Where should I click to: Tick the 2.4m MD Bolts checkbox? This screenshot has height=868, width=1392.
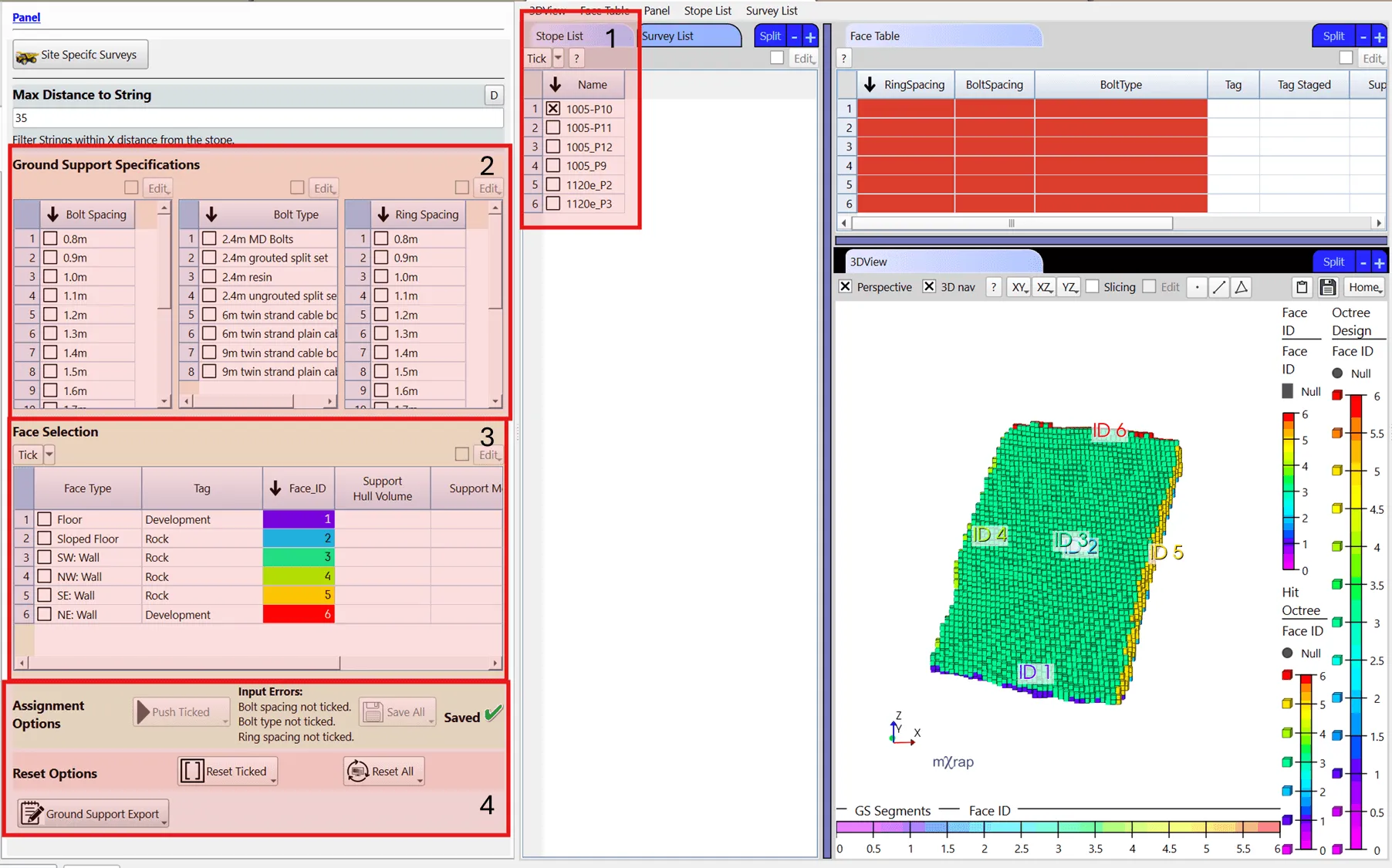[x=209, y=238]
